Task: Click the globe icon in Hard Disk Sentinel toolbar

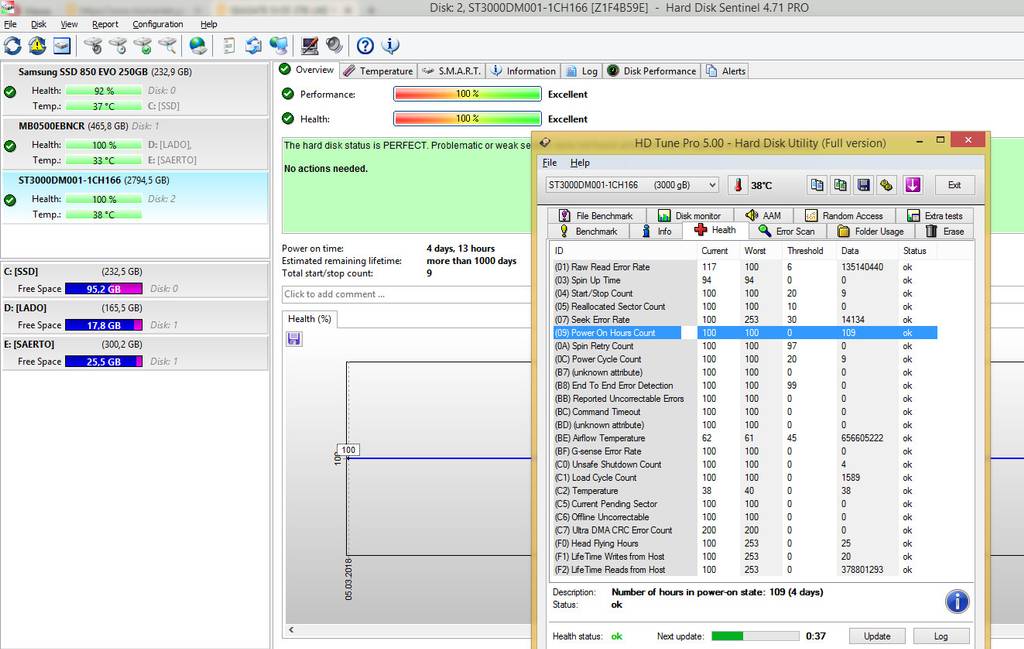Action: point(198,46)
